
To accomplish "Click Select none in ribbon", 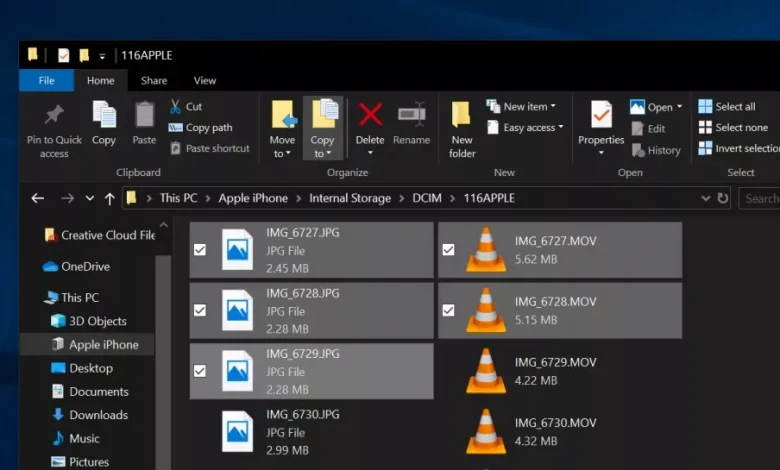I will pyautogui.click(x=733, y=128).
